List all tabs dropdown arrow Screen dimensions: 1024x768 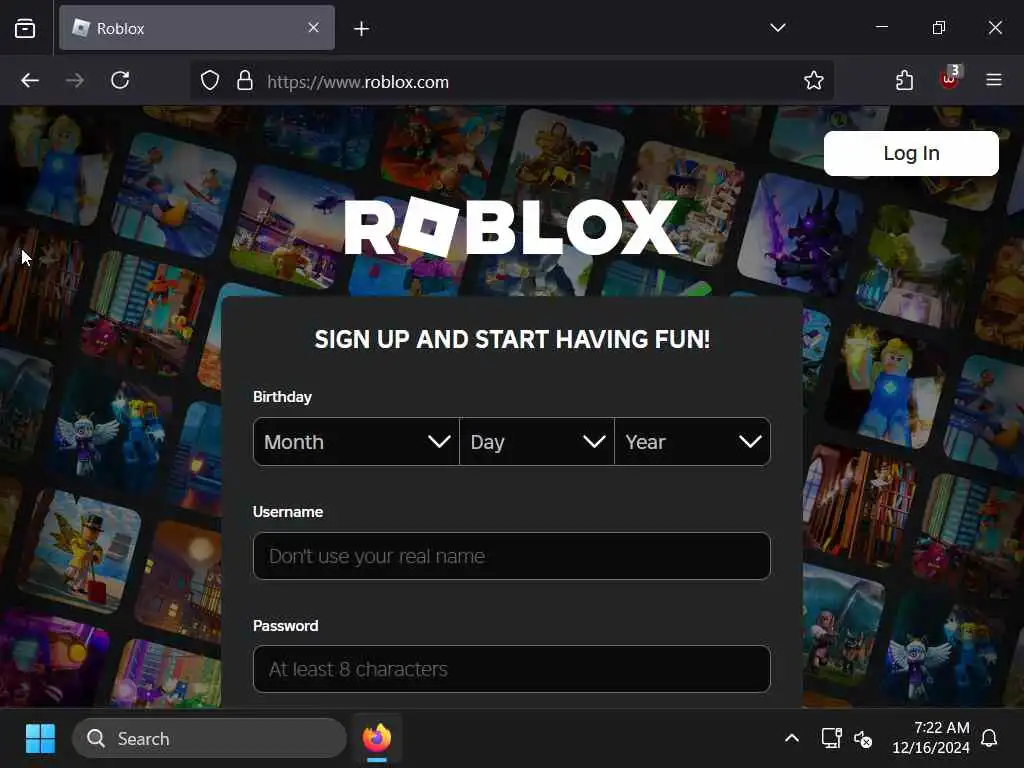pos(777,28)
